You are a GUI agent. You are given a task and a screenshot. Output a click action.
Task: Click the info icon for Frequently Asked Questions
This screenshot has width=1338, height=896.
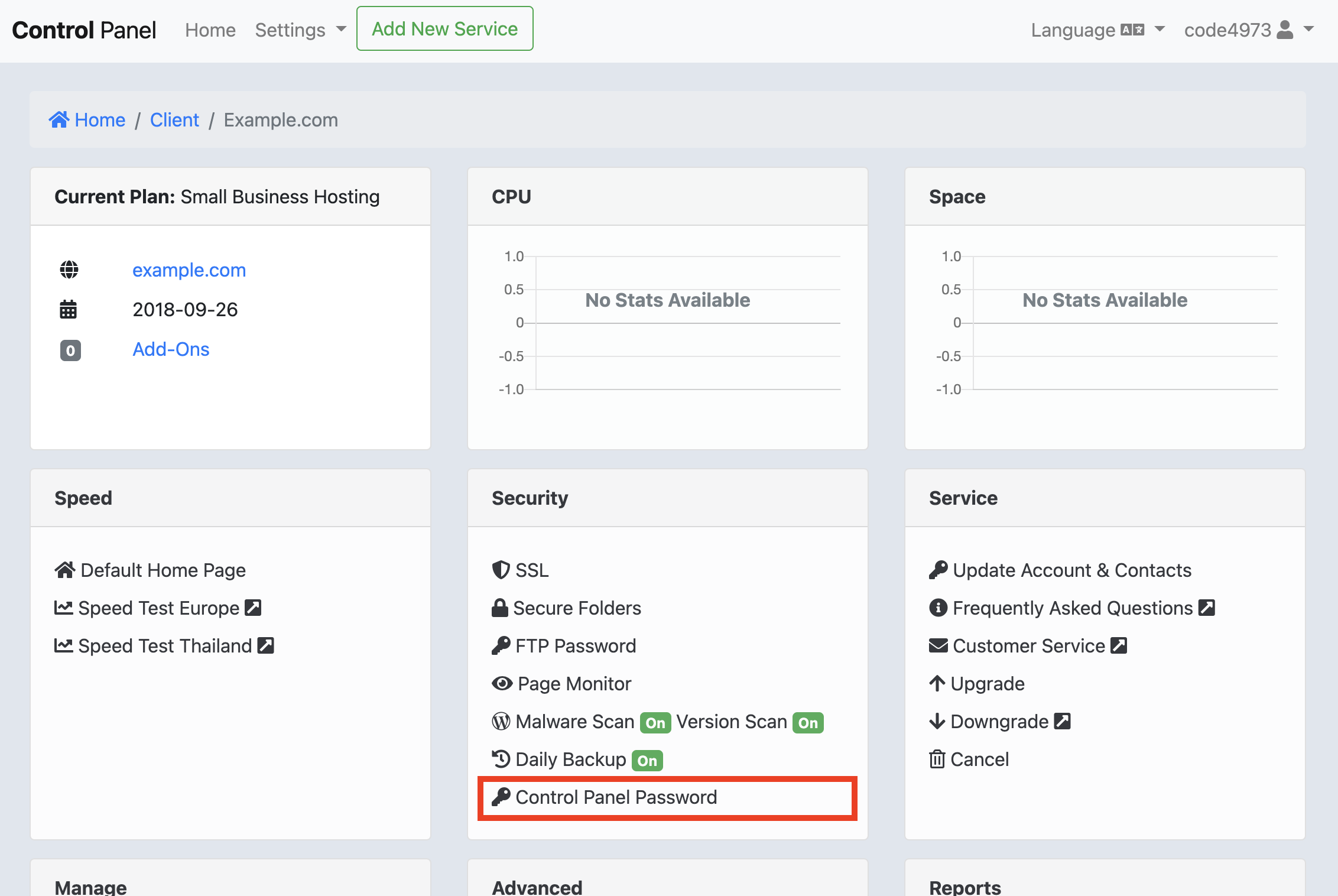click(x=938, y=608)
